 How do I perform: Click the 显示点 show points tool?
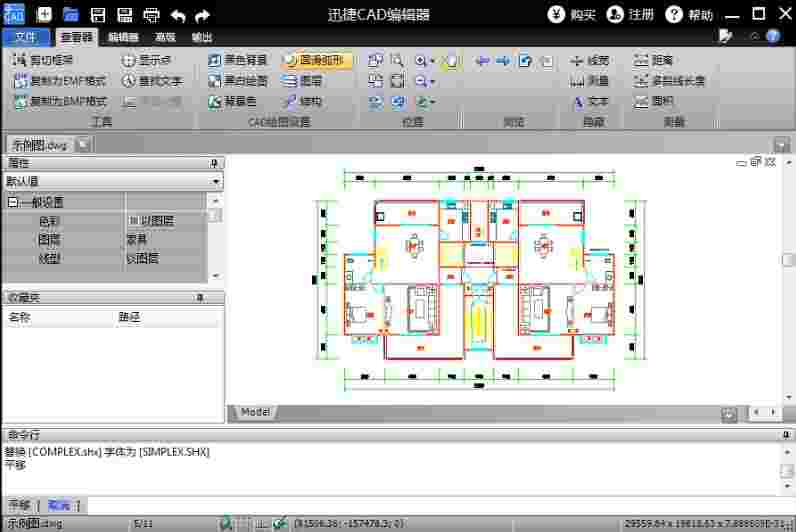click(x=147, y=60)
